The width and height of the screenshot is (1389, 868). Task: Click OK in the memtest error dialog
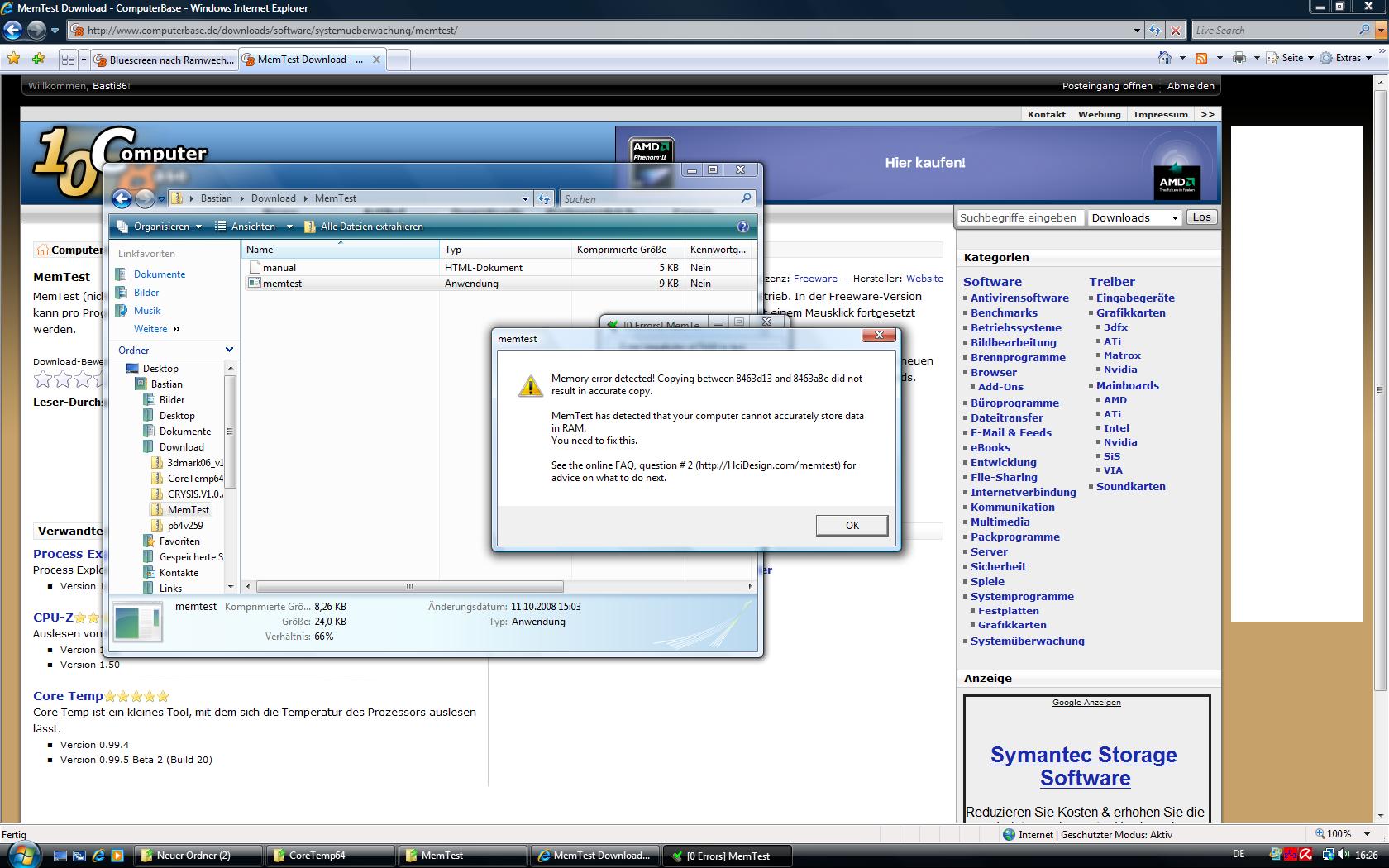pyautogui.click(x=852, y=526)
